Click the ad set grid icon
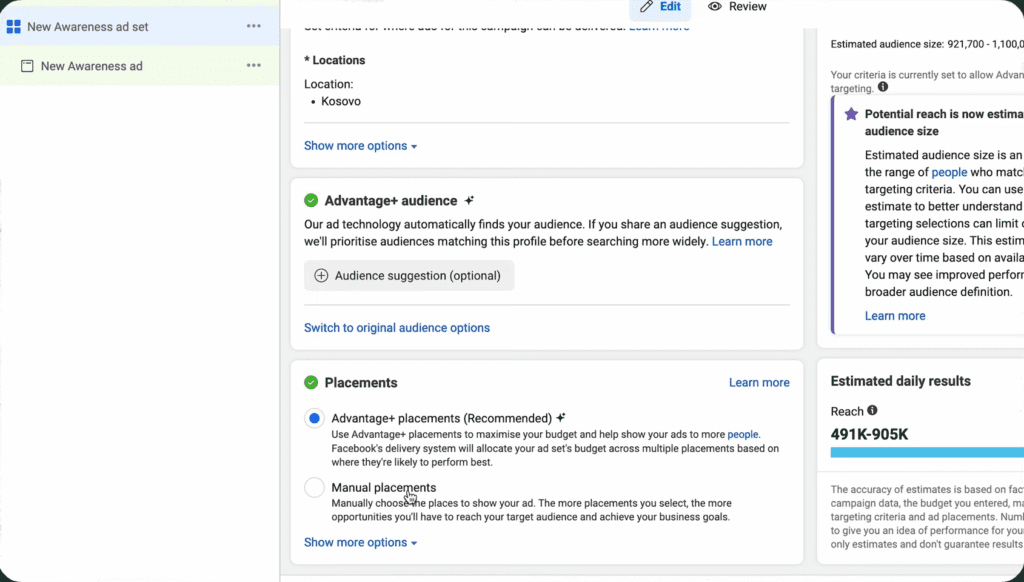Image resolution: width=1024 pixels, height=582 pixels. (x=14, y=27)
